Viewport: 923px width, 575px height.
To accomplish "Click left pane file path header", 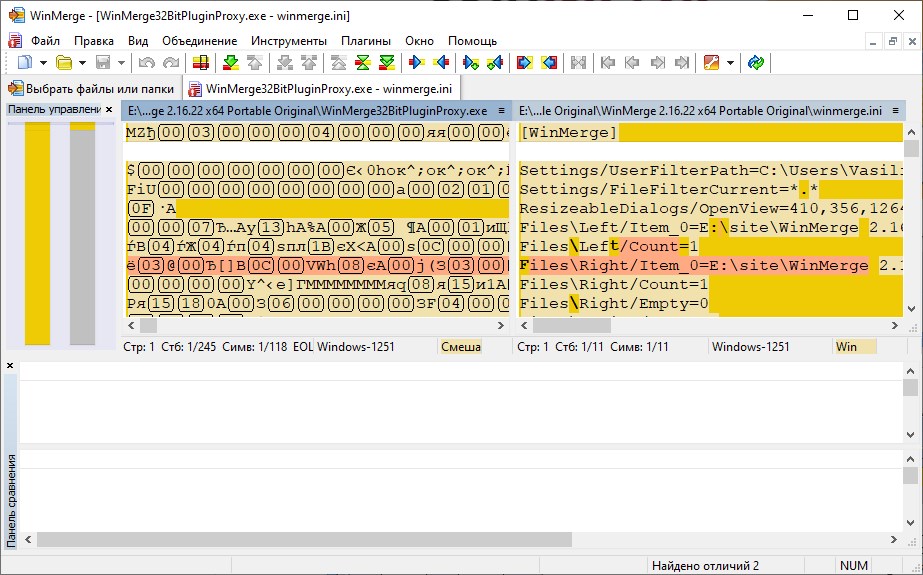I will tap(307, 111).
